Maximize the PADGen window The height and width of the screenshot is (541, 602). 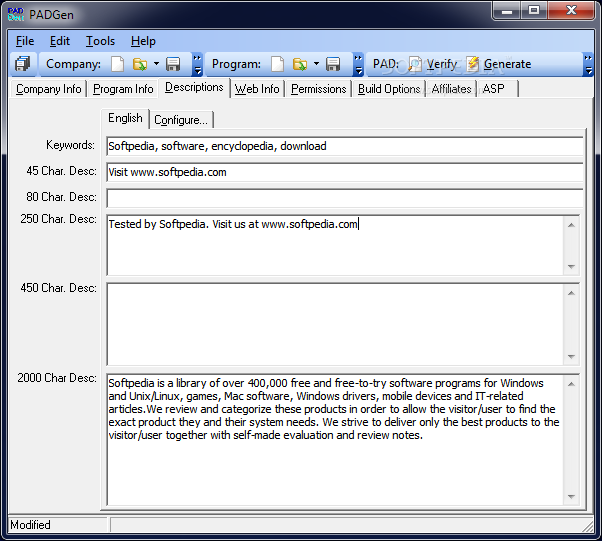coord(534,10)
